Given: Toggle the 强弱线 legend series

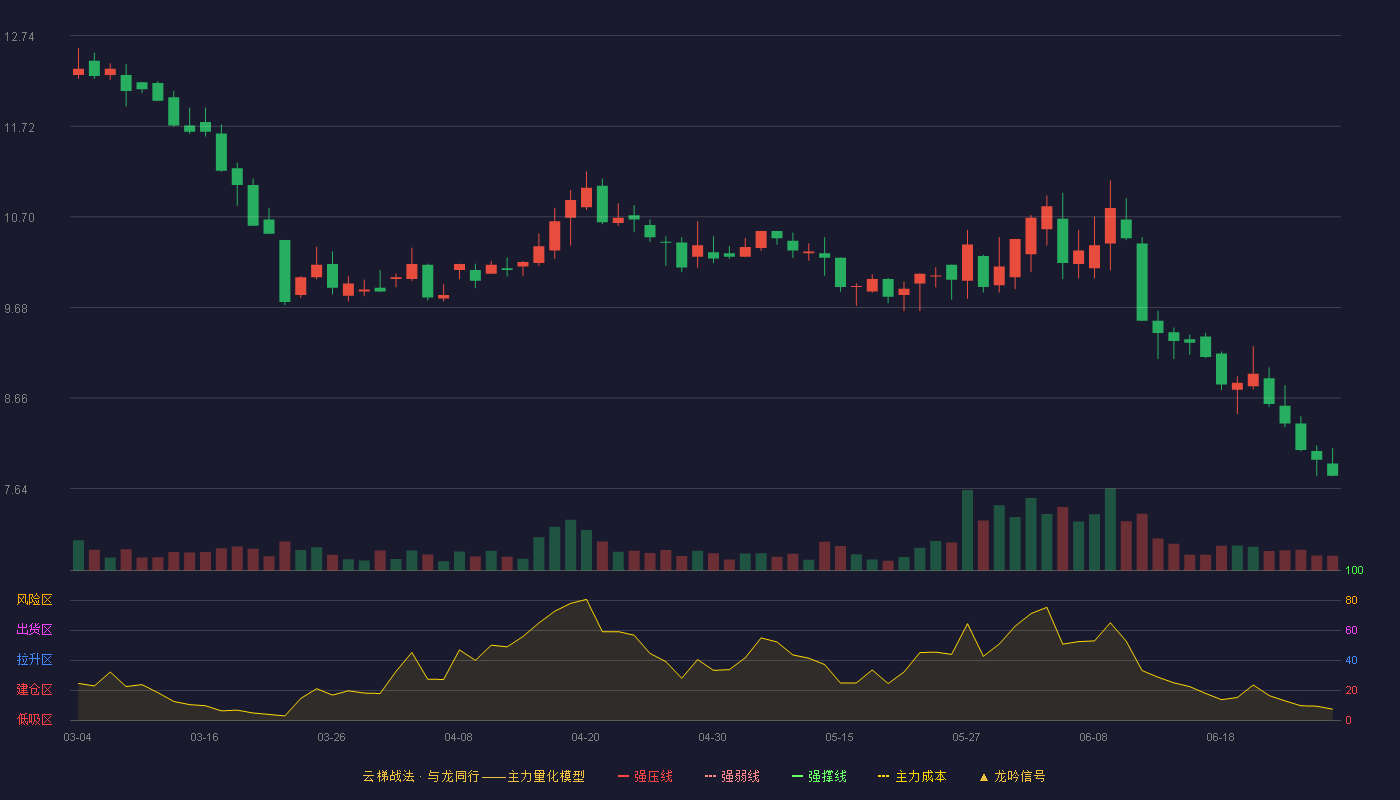Looking at the screenshot, I should tap(732, 776).
